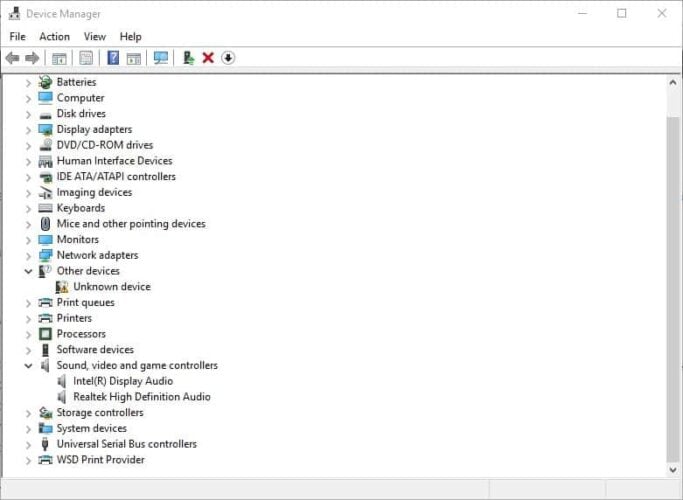Expand the System devices chevron

point(28,429)
